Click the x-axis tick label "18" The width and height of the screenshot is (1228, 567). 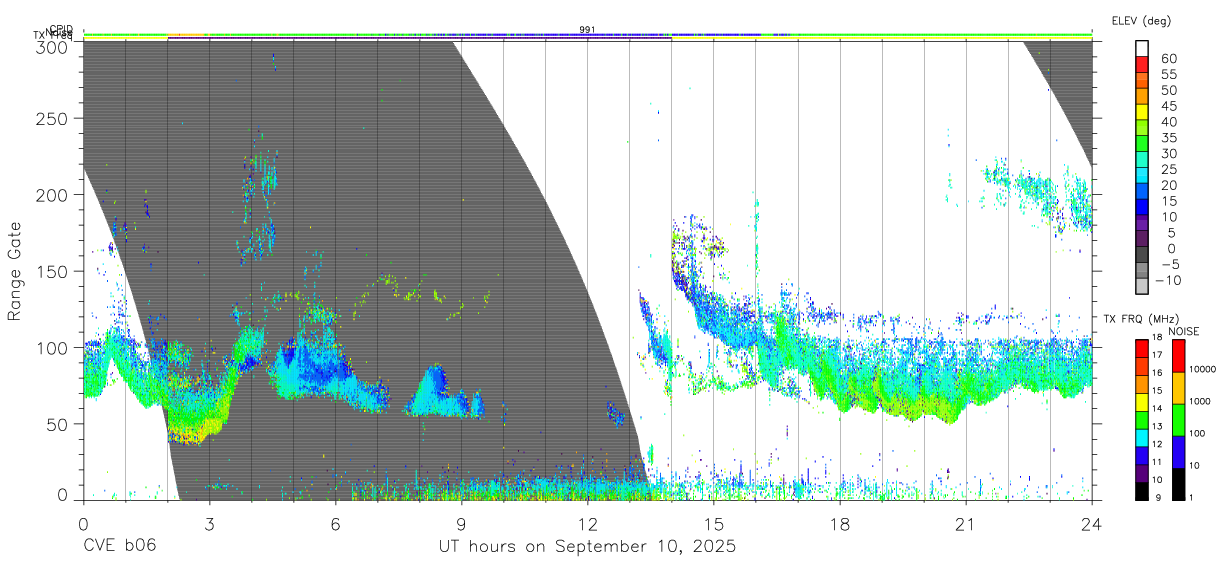click(839, 524)
